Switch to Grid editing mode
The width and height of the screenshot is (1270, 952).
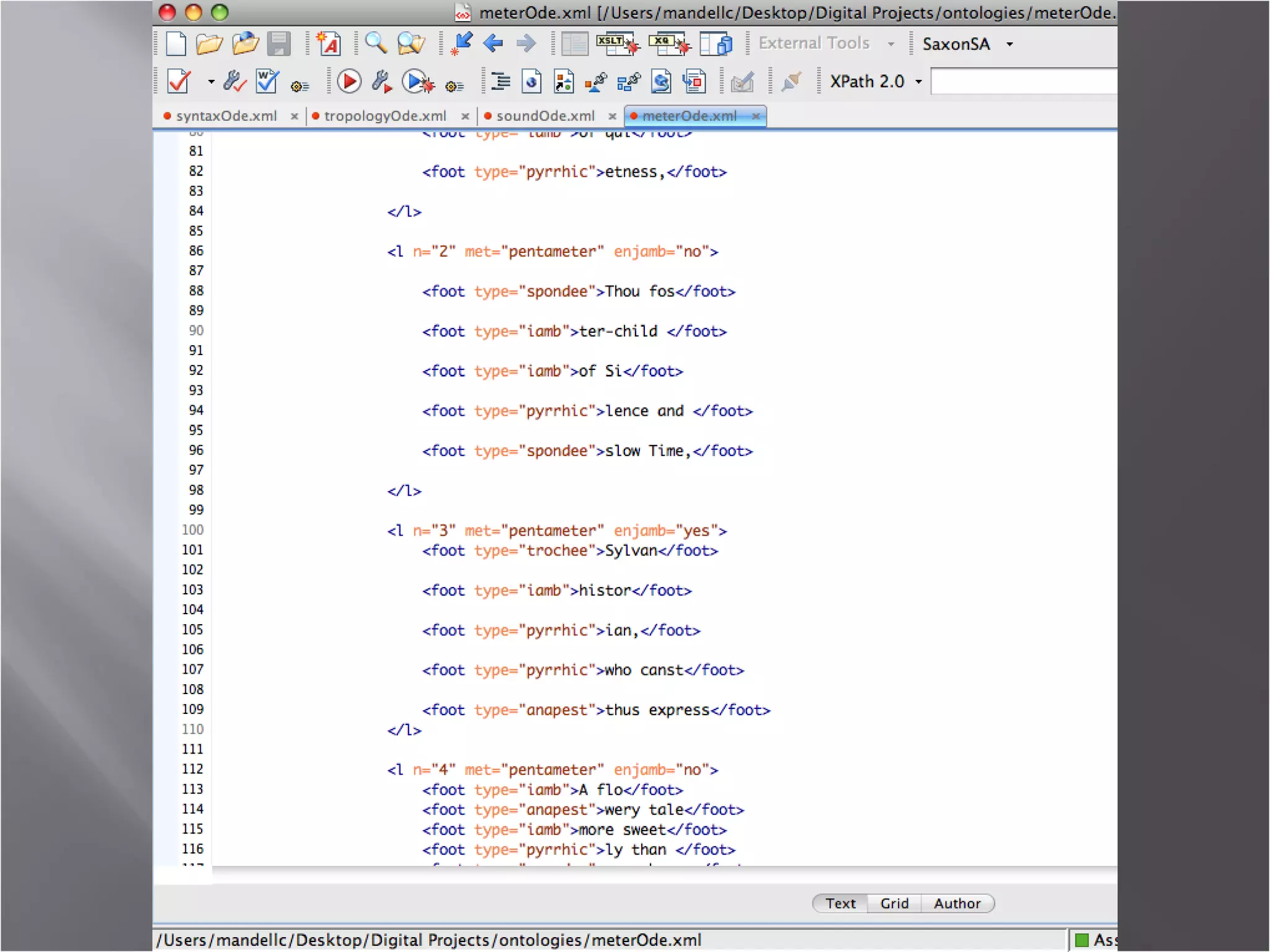[894, 903]
